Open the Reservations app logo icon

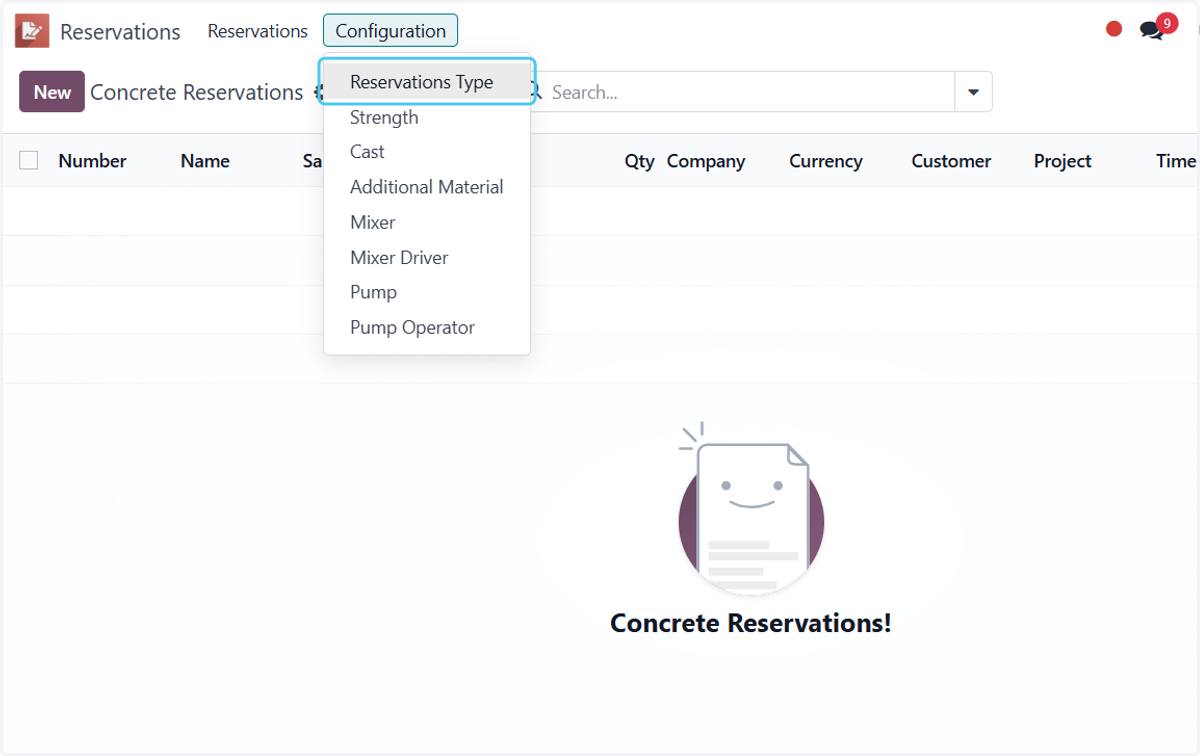click(32, 31)
